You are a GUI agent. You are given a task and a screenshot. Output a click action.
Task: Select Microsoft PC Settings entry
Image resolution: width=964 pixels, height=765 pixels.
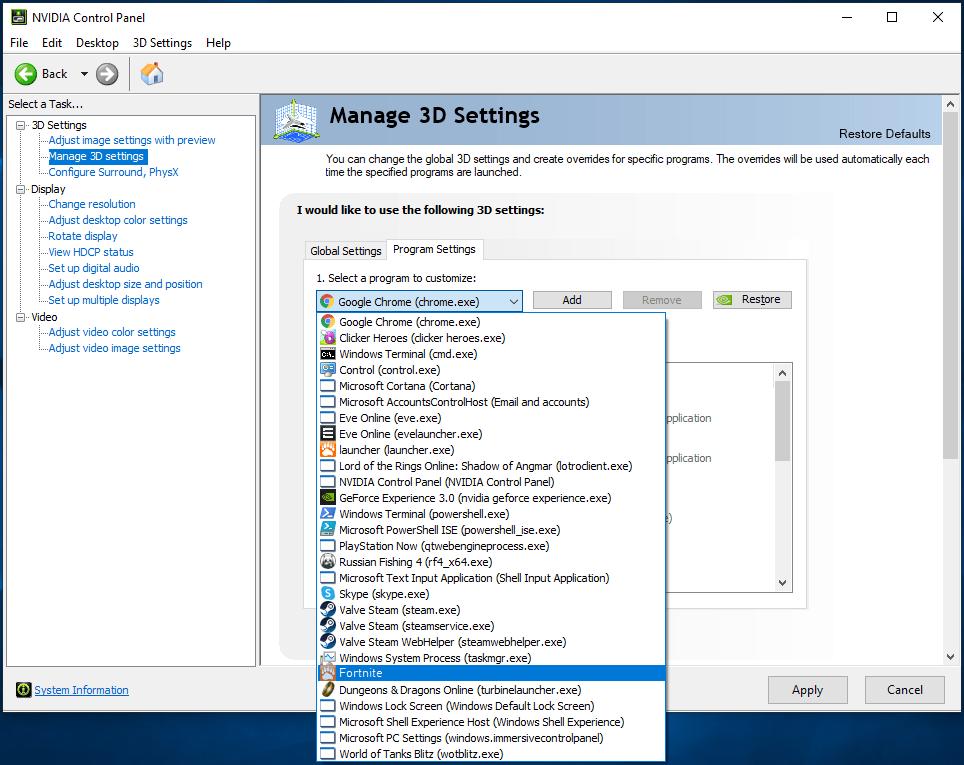491,737
